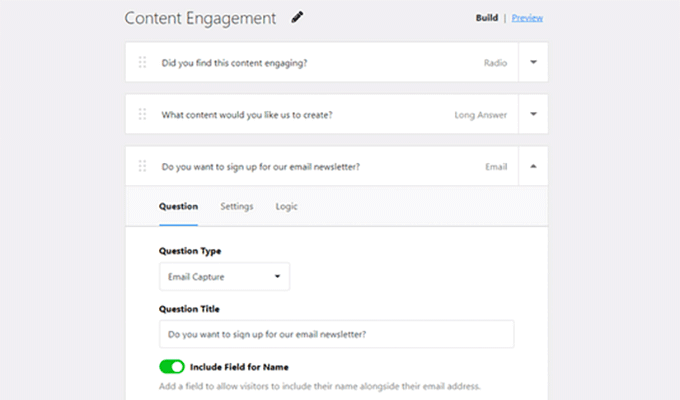
Task: Click the pencil icon to edit survey title
Action: [x=296, y=18]
